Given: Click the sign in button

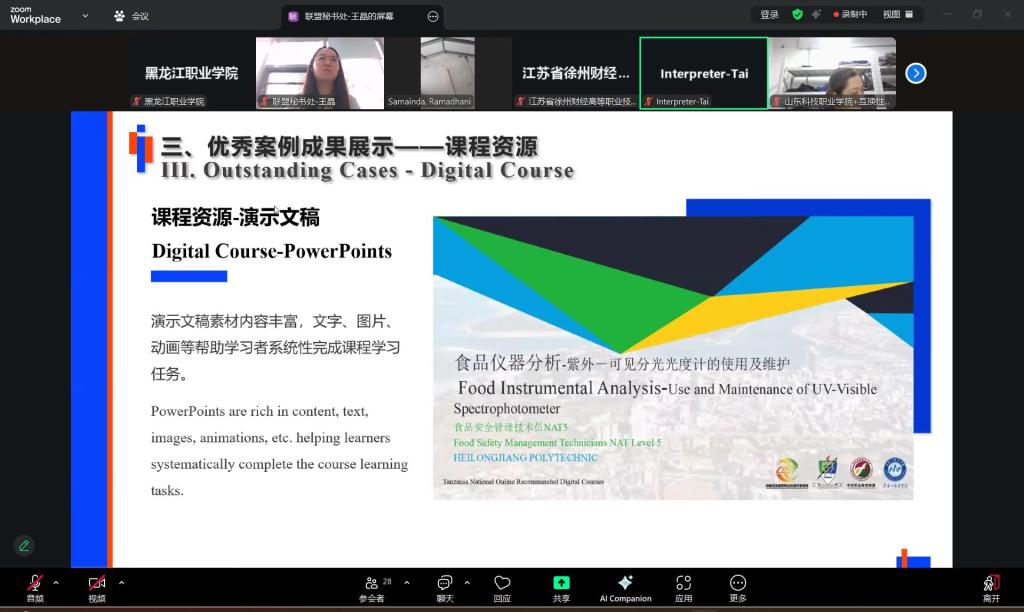Looking at the screenshot, I should 769,15.
